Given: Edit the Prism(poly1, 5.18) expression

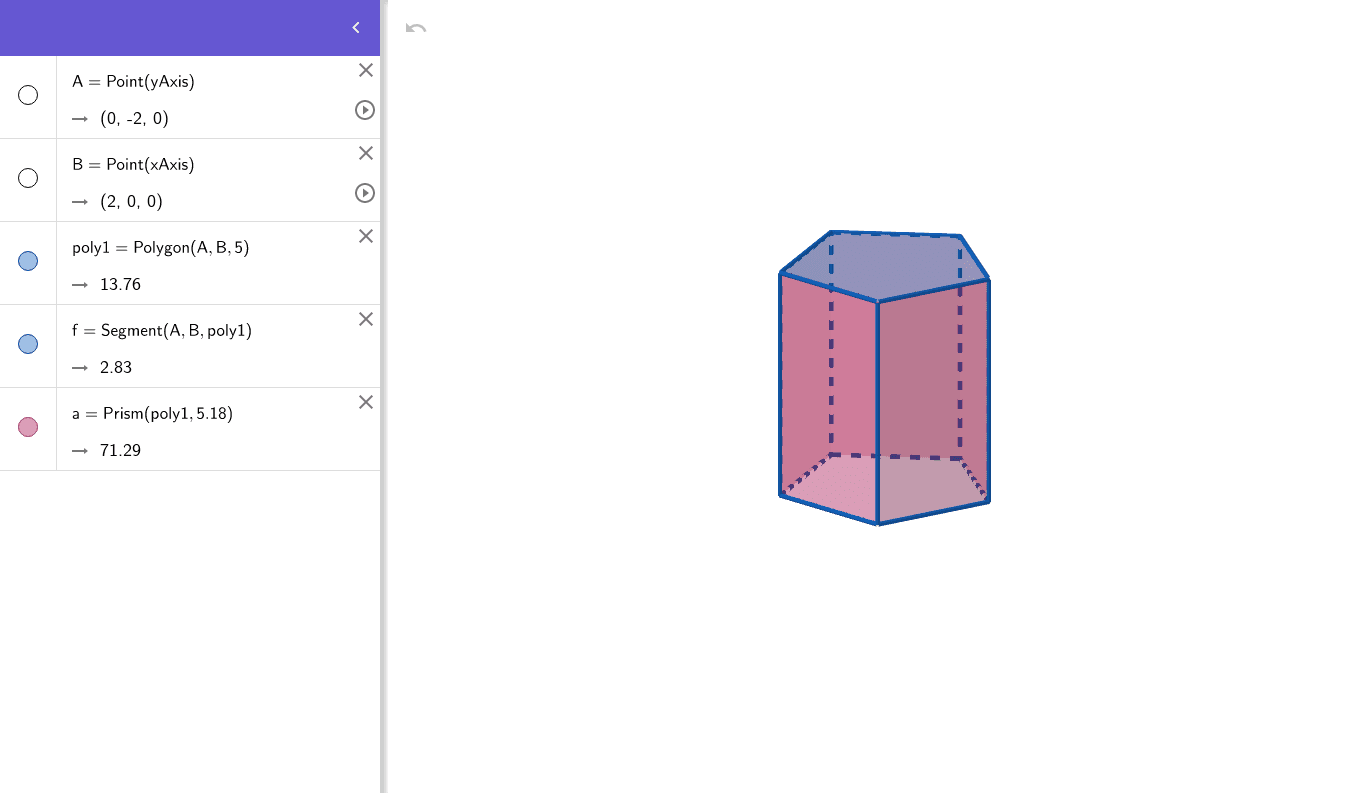Looking at the screenshot, I should 153,413.
